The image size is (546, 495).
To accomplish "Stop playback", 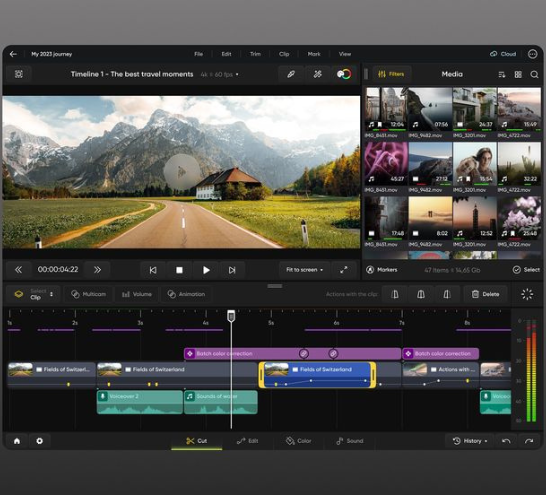I will point(179,270).
